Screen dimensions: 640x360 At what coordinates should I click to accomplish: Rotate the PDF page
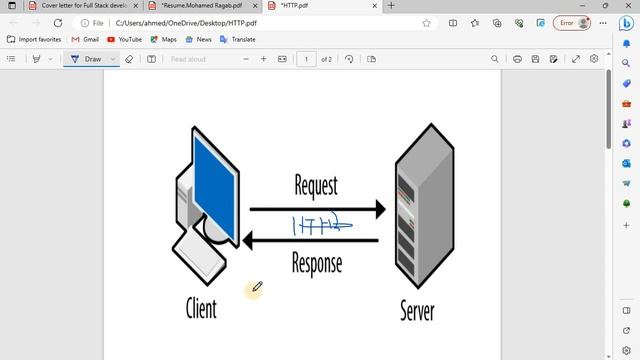(x=349, y=59)
